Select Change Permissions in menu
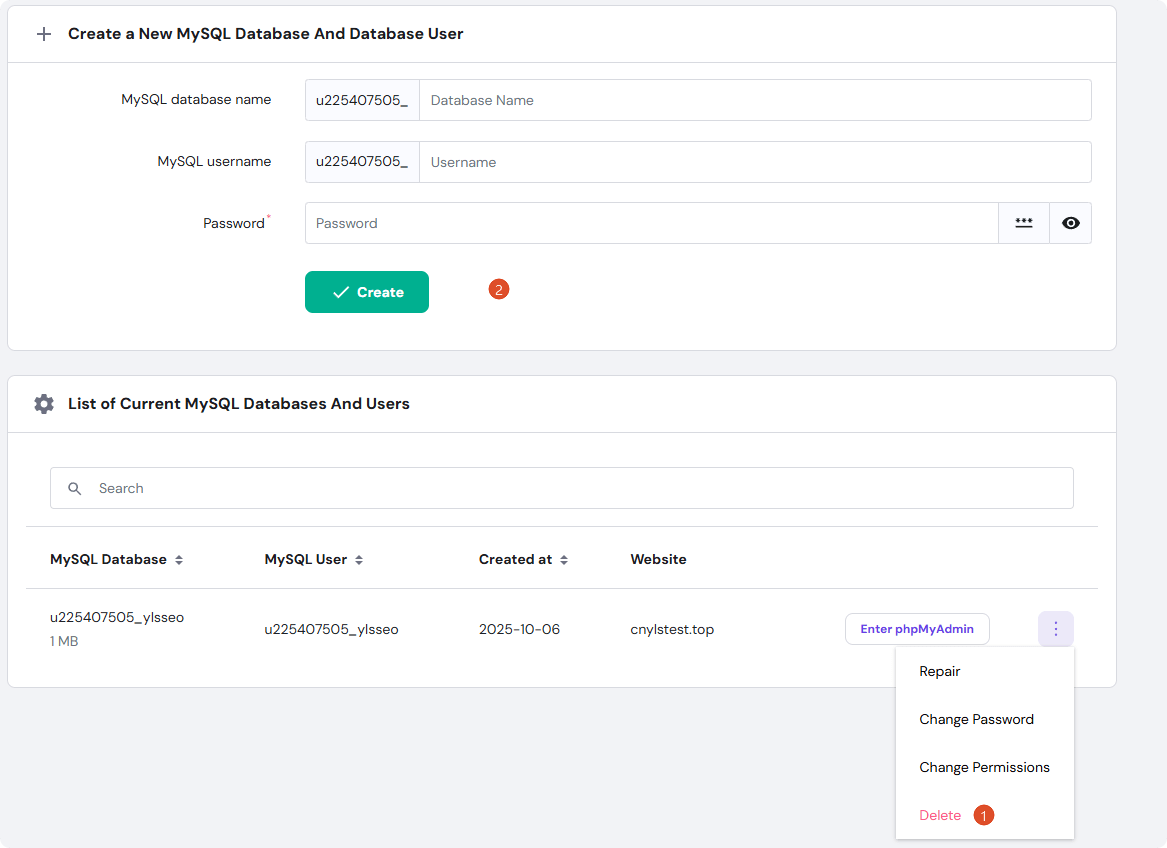Image resolution: width=1167 pixels, height=848 pixels. coord(984,767)
